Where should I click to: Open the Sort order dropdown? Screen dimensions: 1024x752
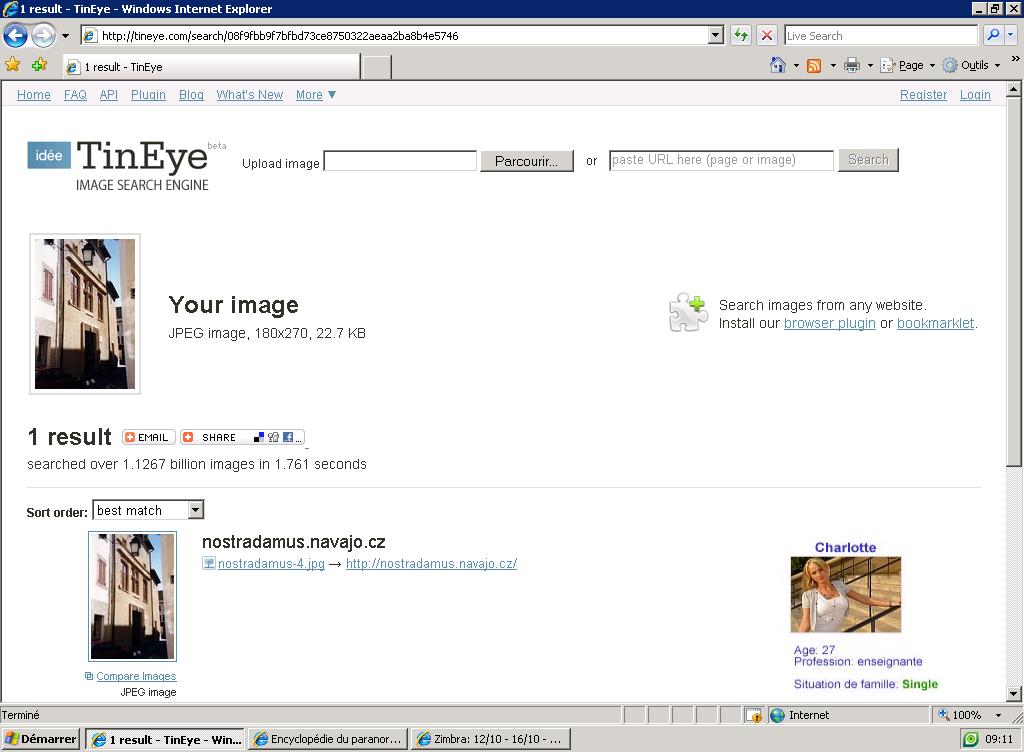tap(195, 510)
